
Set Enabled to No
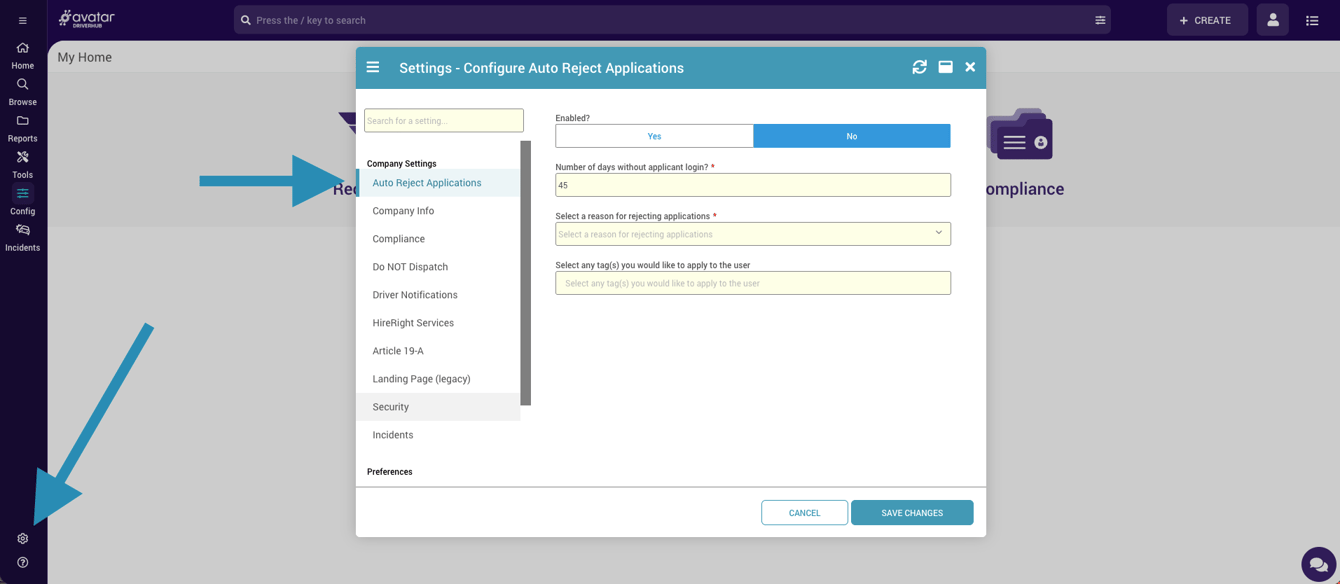point(852,136)
